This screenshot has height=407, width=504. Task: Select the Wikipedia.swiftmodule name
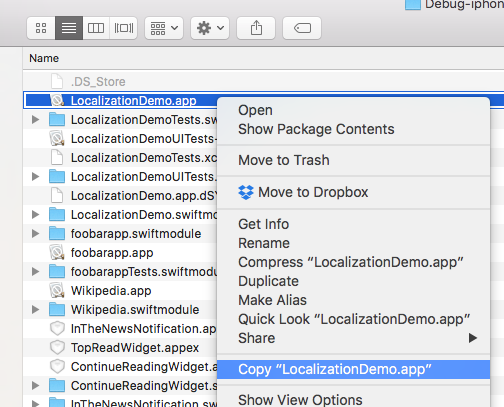pos(135,310)
